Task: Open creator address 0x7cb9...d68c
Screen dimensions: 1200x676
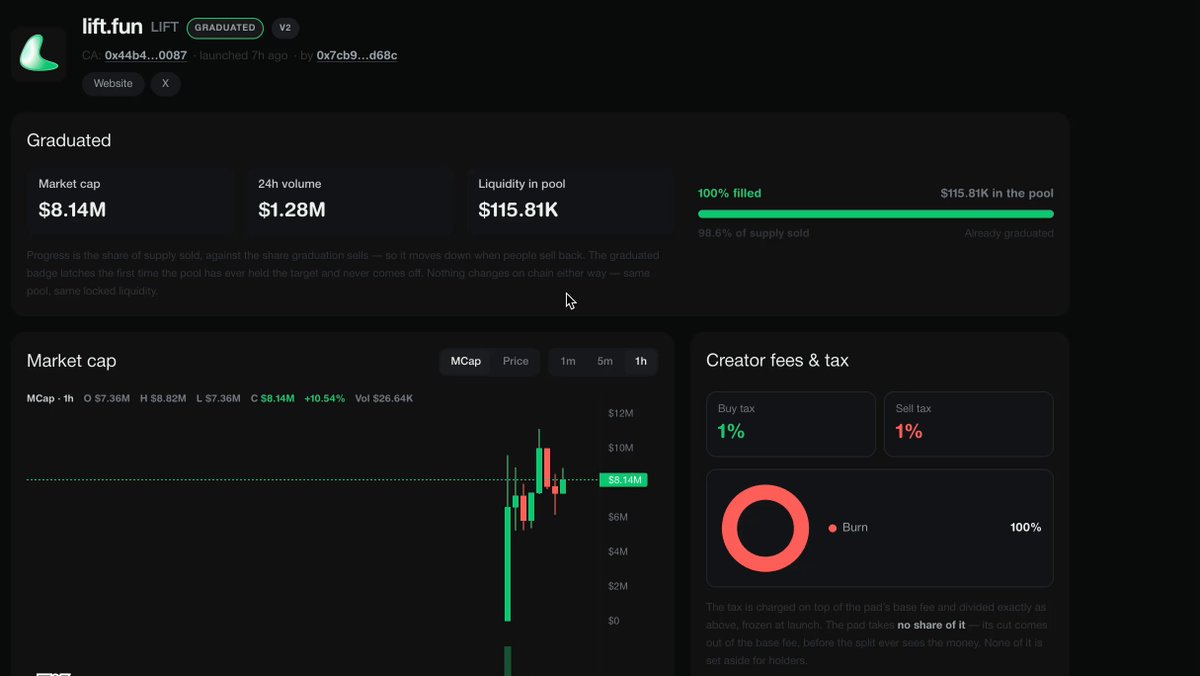Action: [x=357, y=56]
